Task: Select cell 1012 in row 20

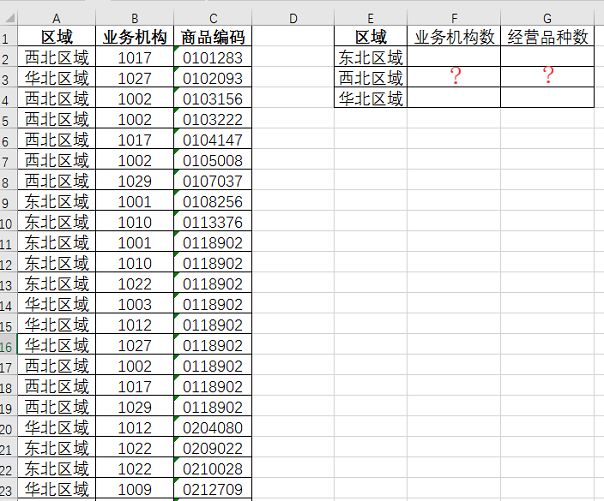Action: [134, 428]
